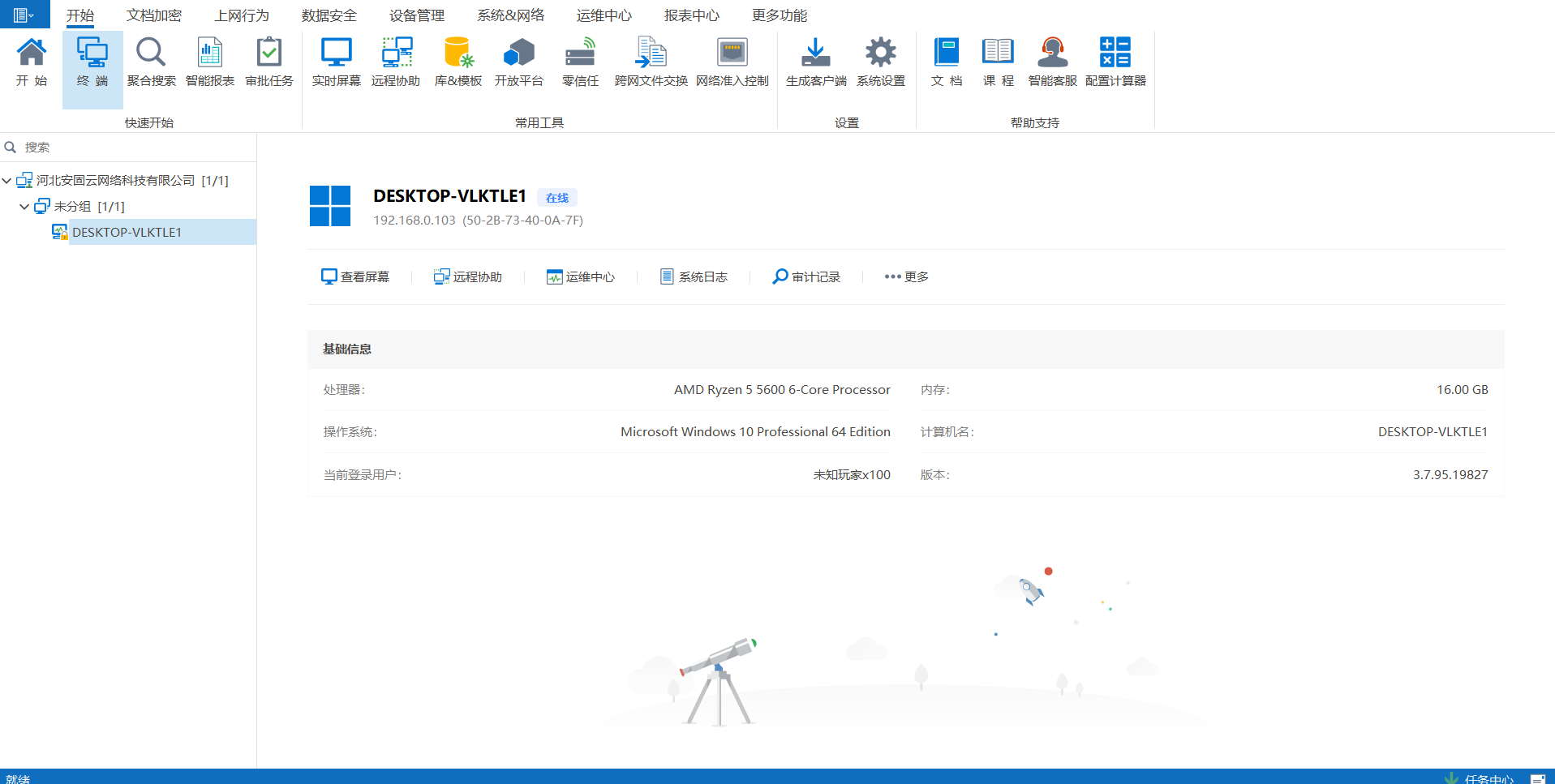Open 跨网文件交换 file exchange tool
The image size is (1555, 784).
[x=651, y=62]
